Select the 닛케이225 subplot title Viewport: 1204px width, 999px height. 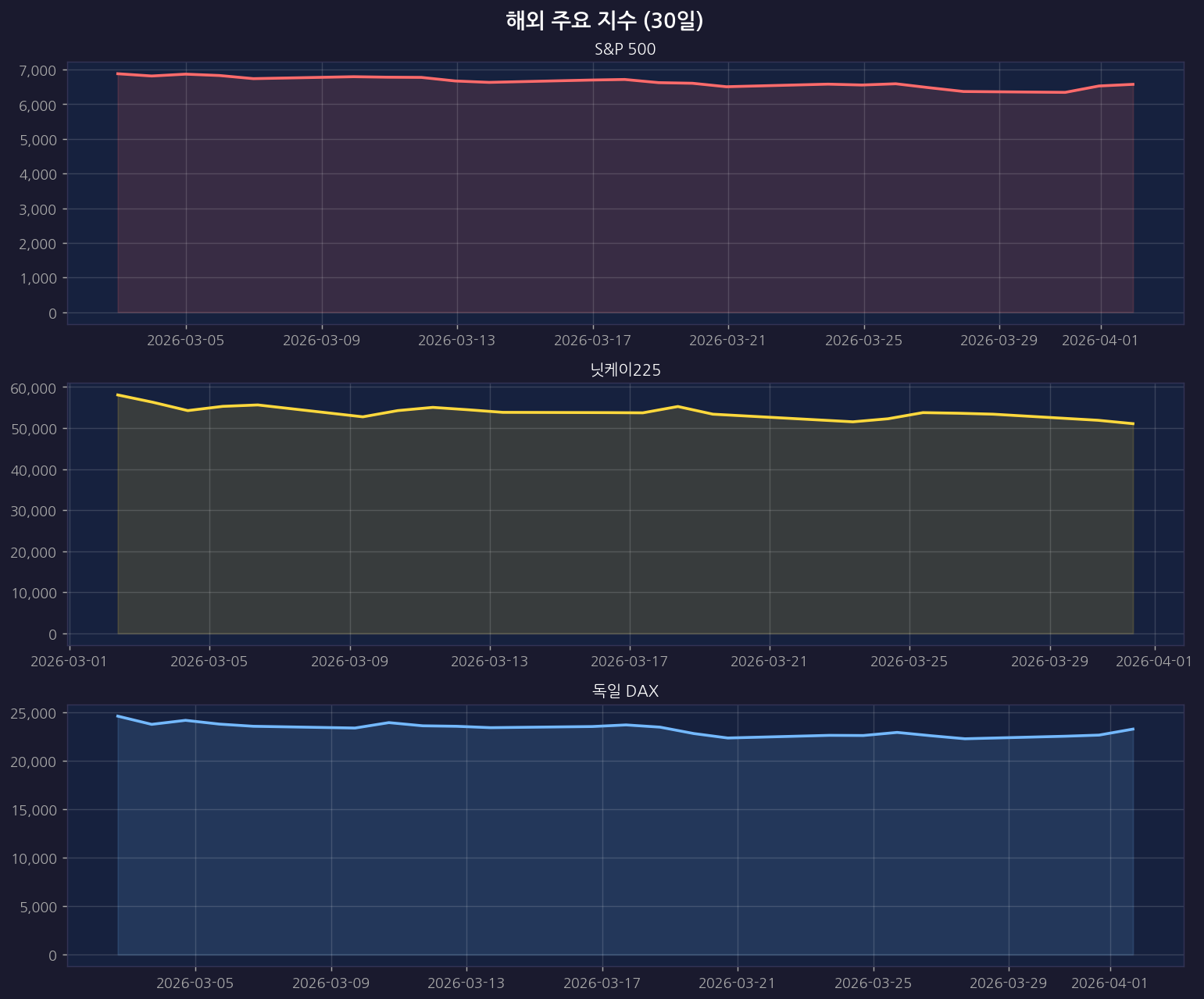[x=625, y=370]
